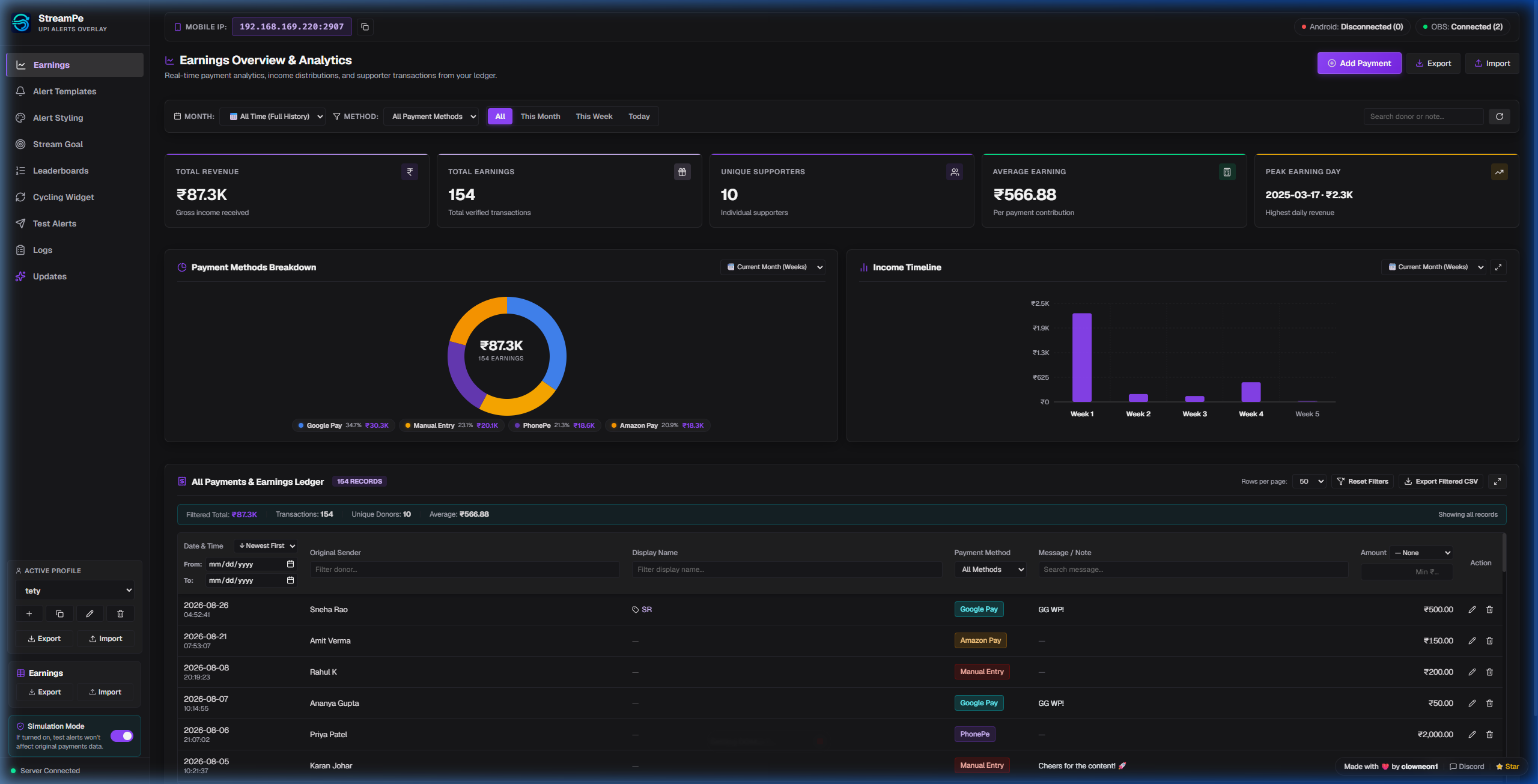1538x784 pixels.
Task: Open the Rows per page dropdown
Action: click(x=1310, y=481)
